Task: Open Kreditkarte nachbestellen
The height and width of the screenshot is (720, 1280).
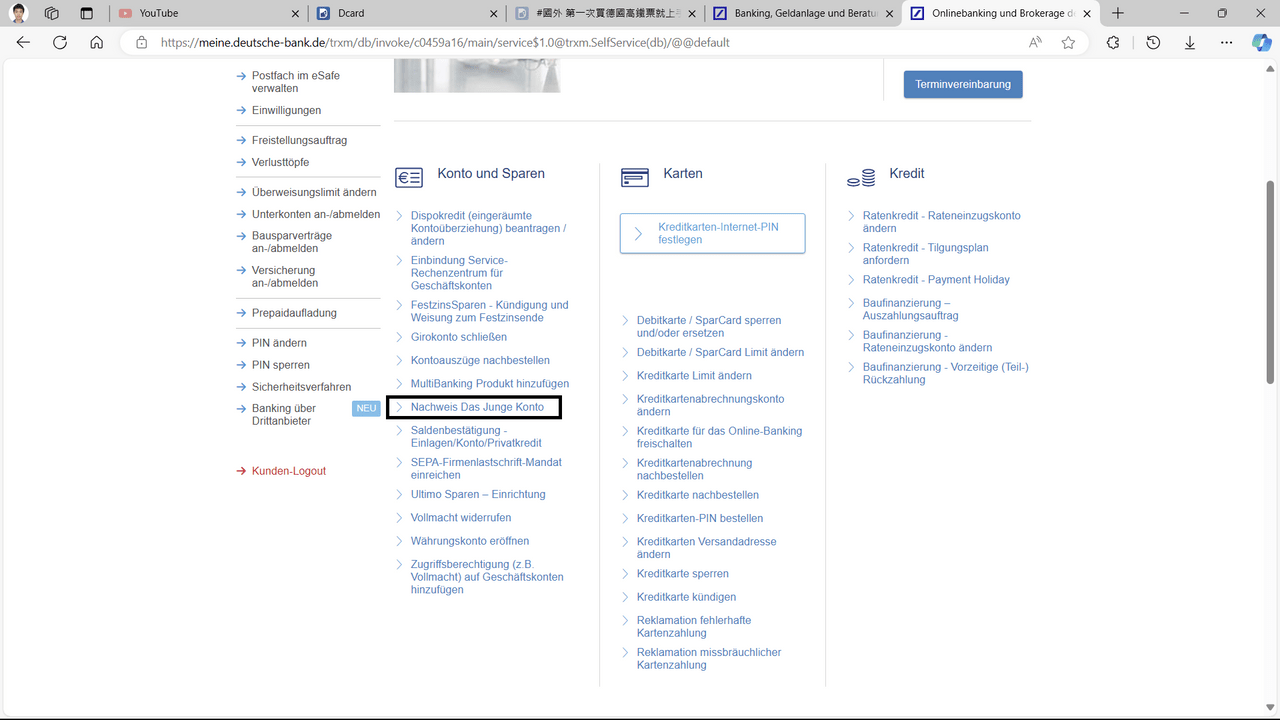Action: click(x=698, y=495)
